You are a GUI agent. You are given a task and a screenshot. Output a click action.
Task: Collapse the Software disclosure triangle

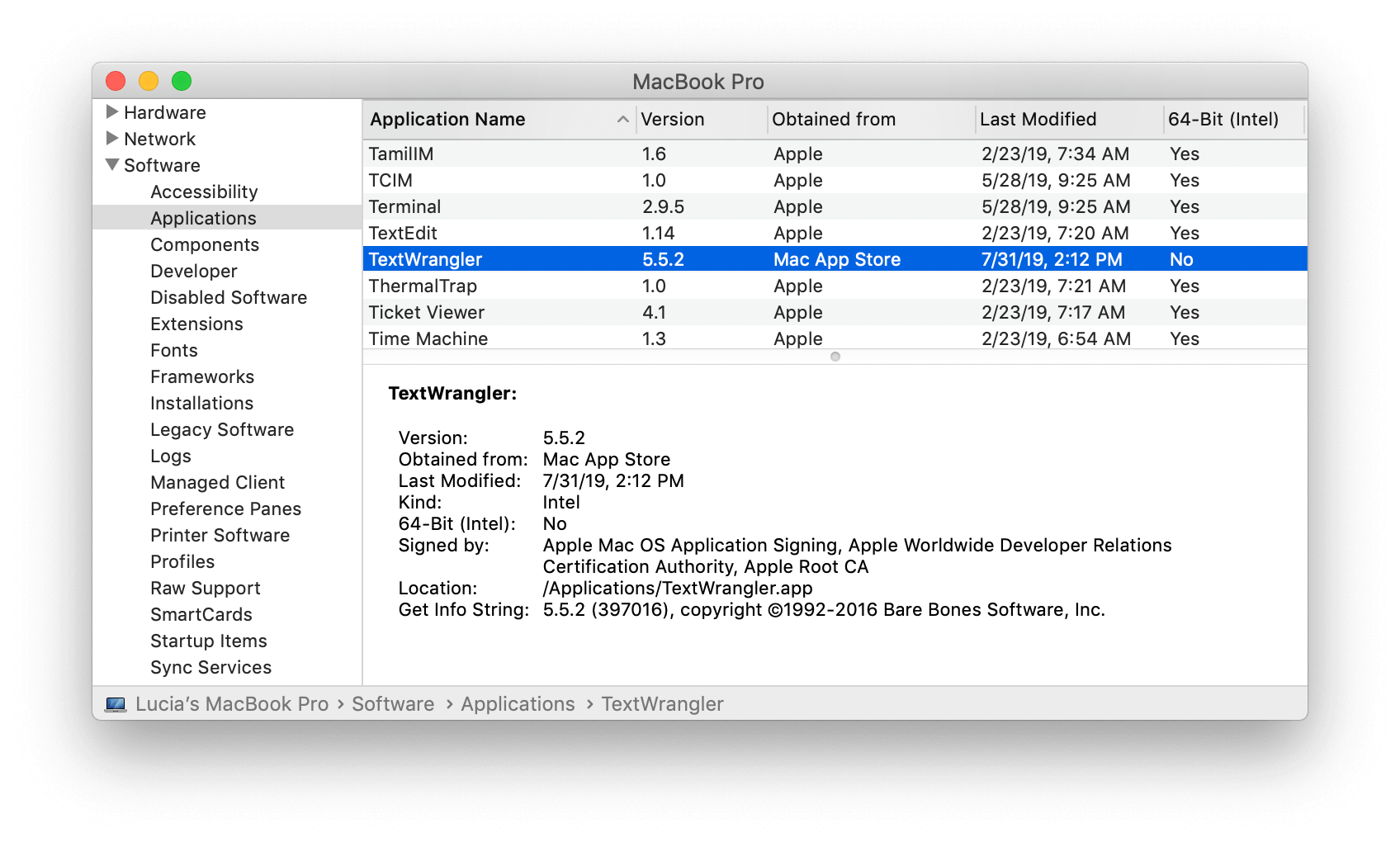pos(112,164)
